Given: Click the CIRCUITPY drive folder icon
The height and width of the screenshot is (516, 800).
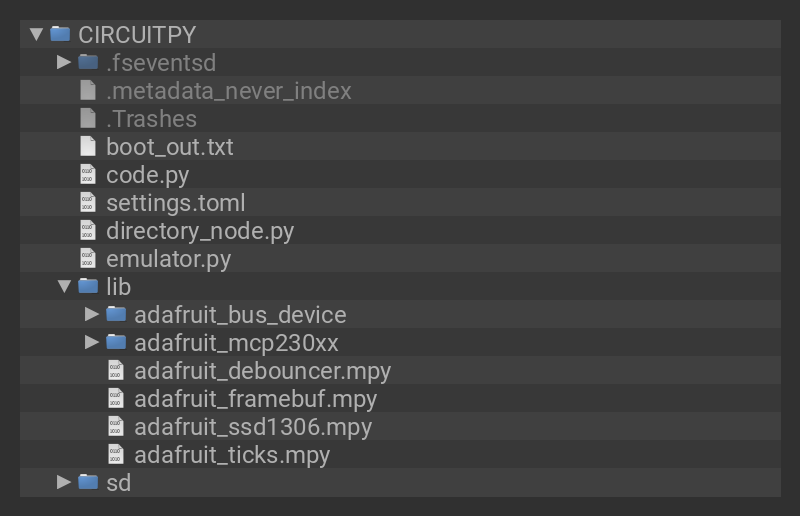Looking at the screenshot, I should coord(60,34).
